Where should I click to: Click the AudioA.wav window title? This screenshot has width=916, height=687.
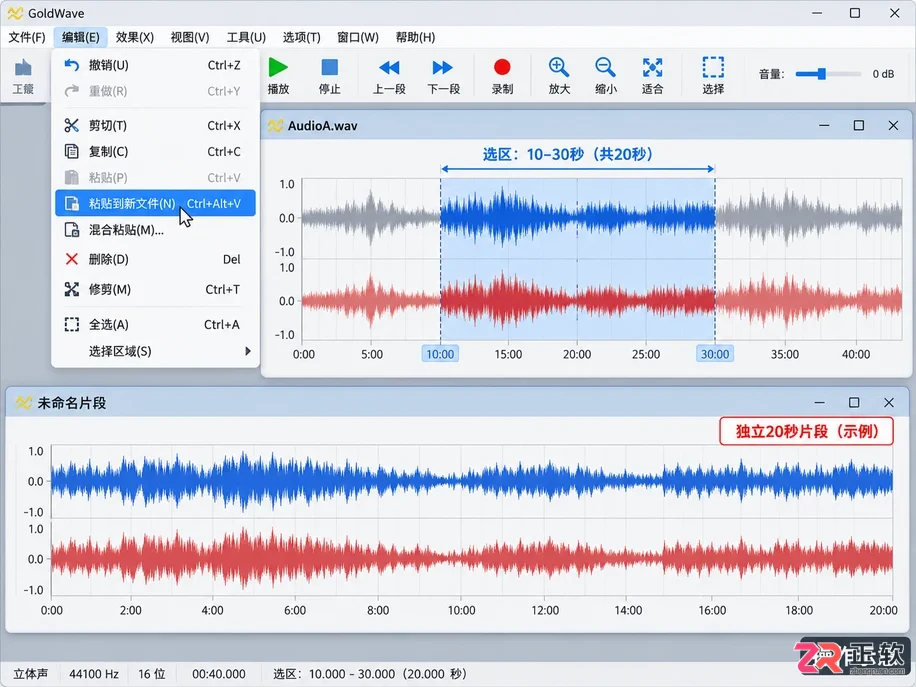[x=322, y=126]
